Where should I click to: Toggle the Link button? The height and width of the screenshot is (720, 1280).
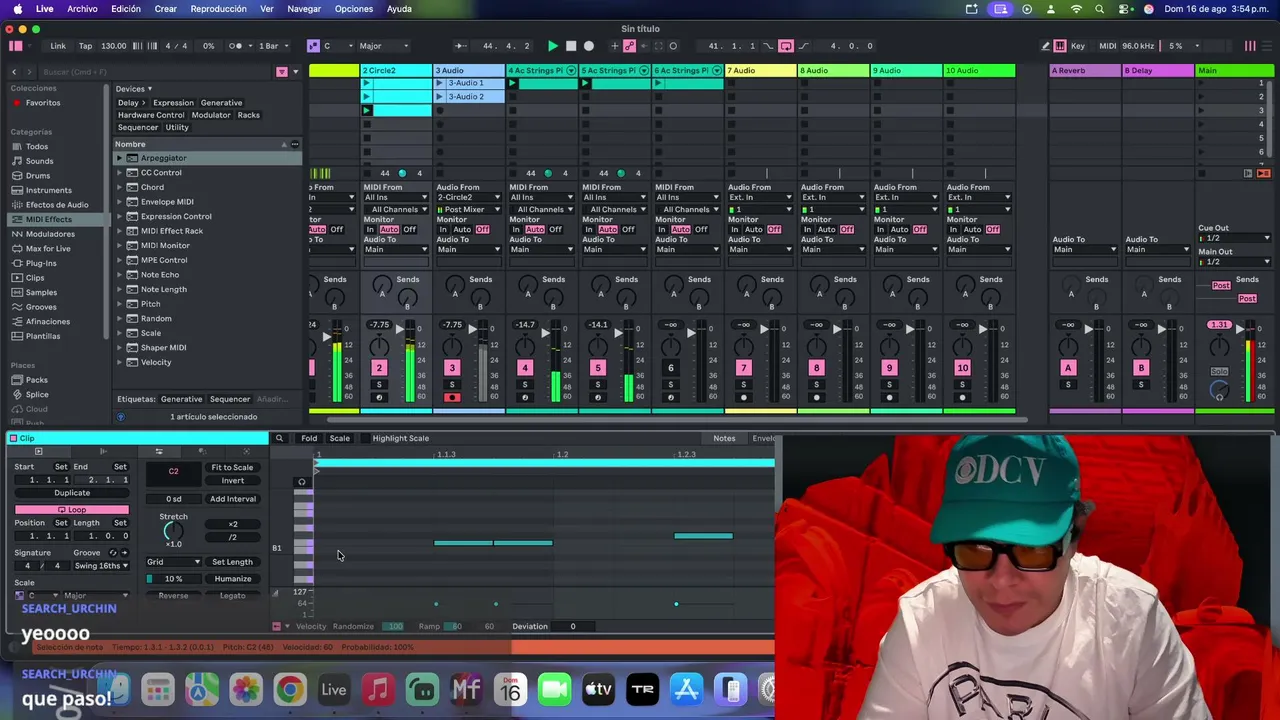coord(58,46)
